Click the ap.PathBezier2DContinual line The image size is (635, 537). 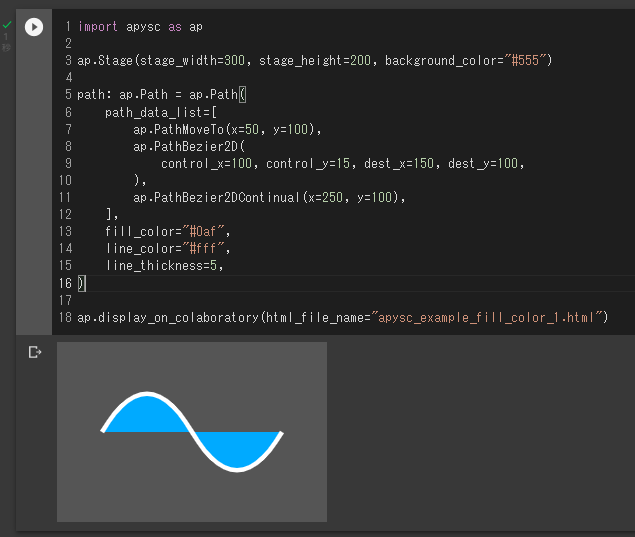click(x=269, y=198)
